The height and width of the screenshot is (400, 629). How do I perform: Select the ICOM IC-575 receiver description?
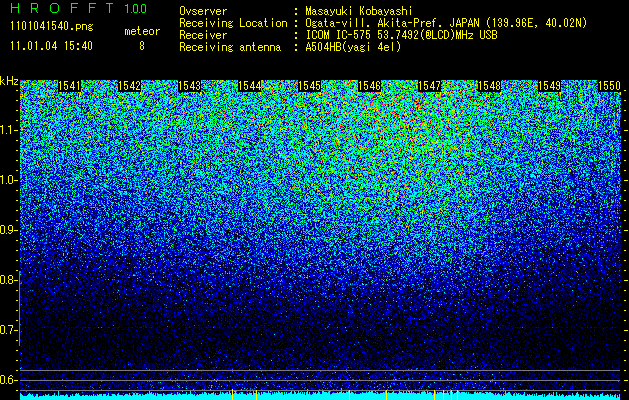[402, 35]
